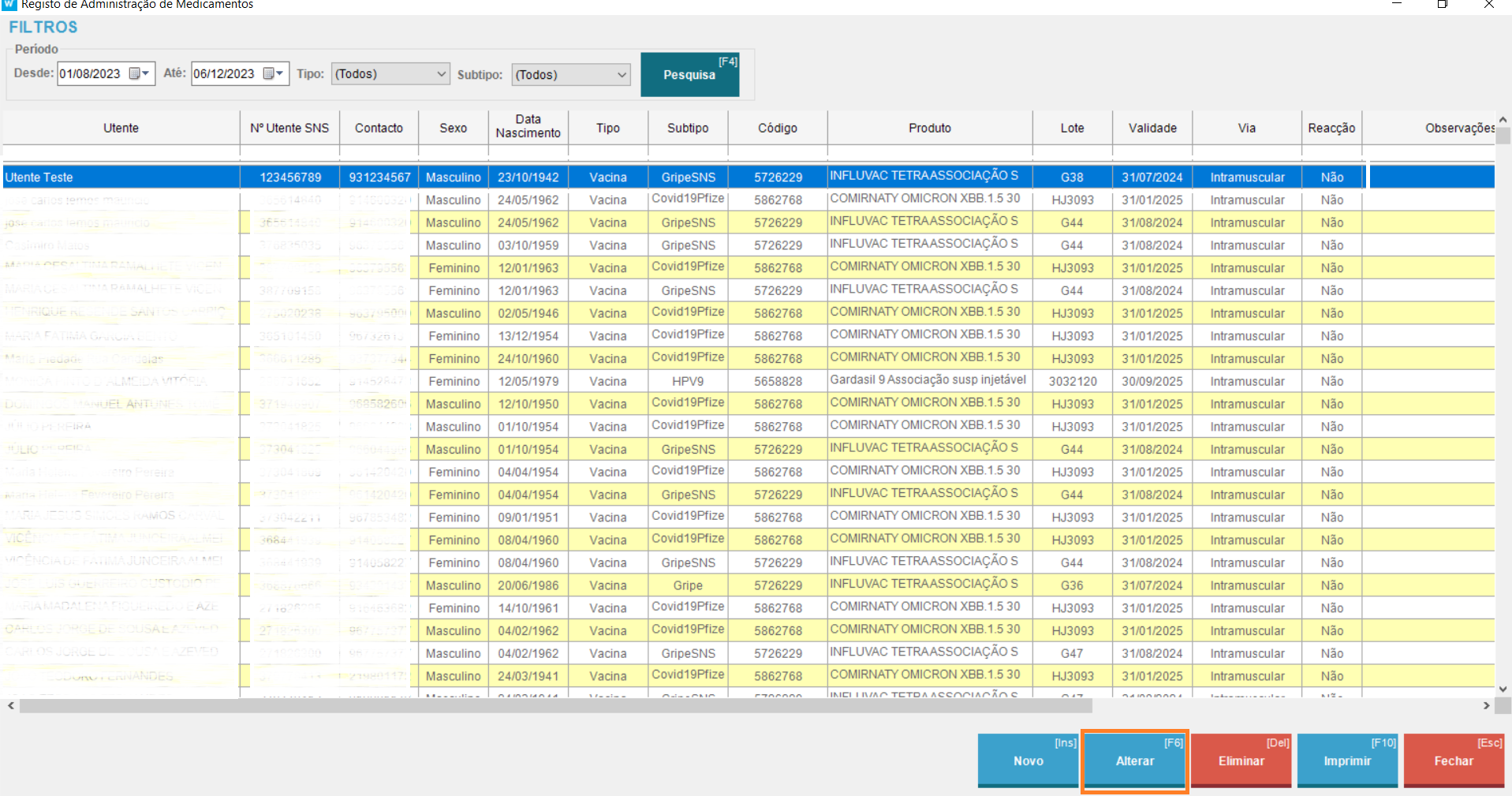Sort by the Utente column header
The width and height of the screenshot is (1512, 796).
tap(121, 128)
